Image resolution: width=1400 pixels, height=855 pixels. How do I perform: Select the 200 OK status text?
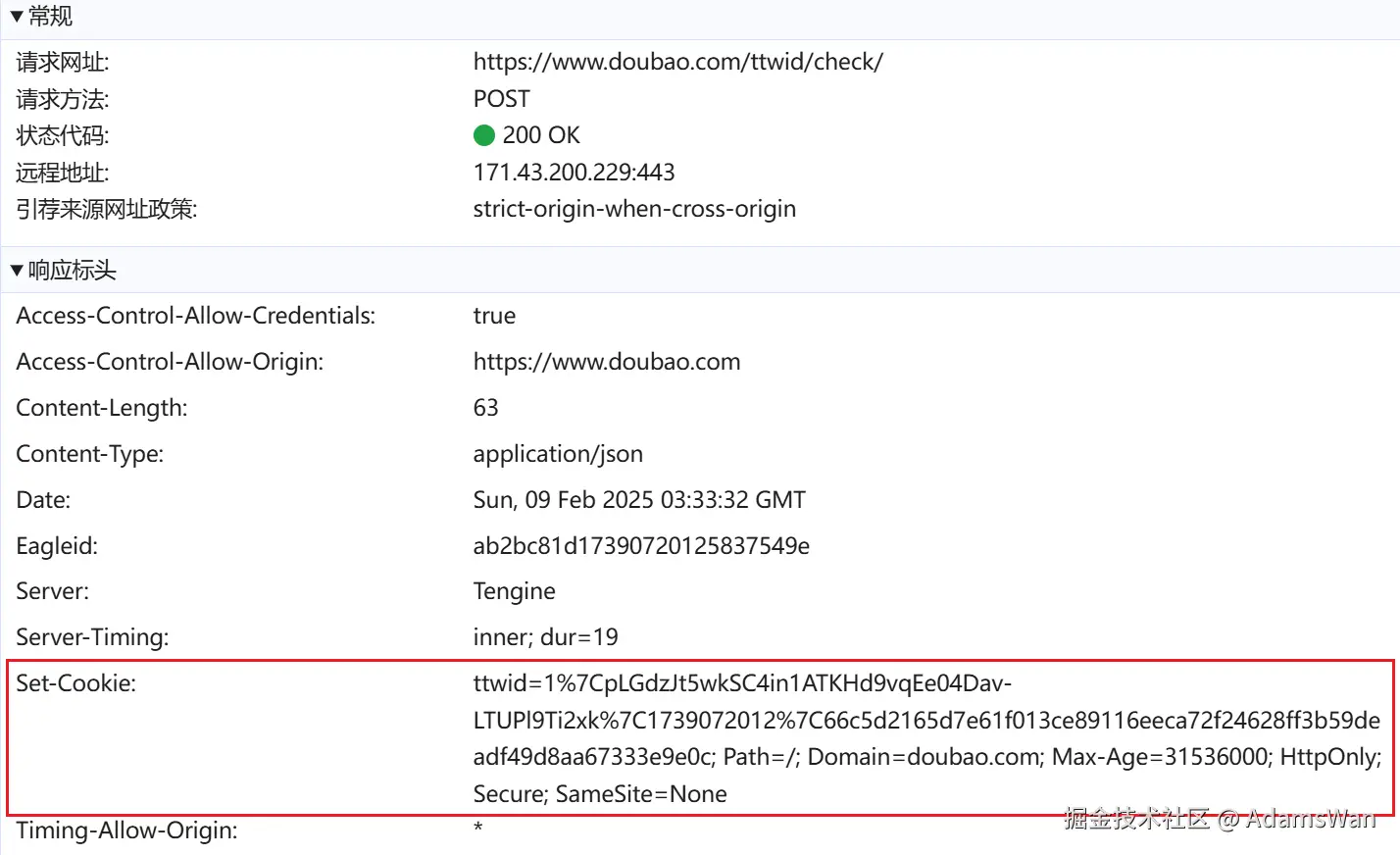coord(541,135)
